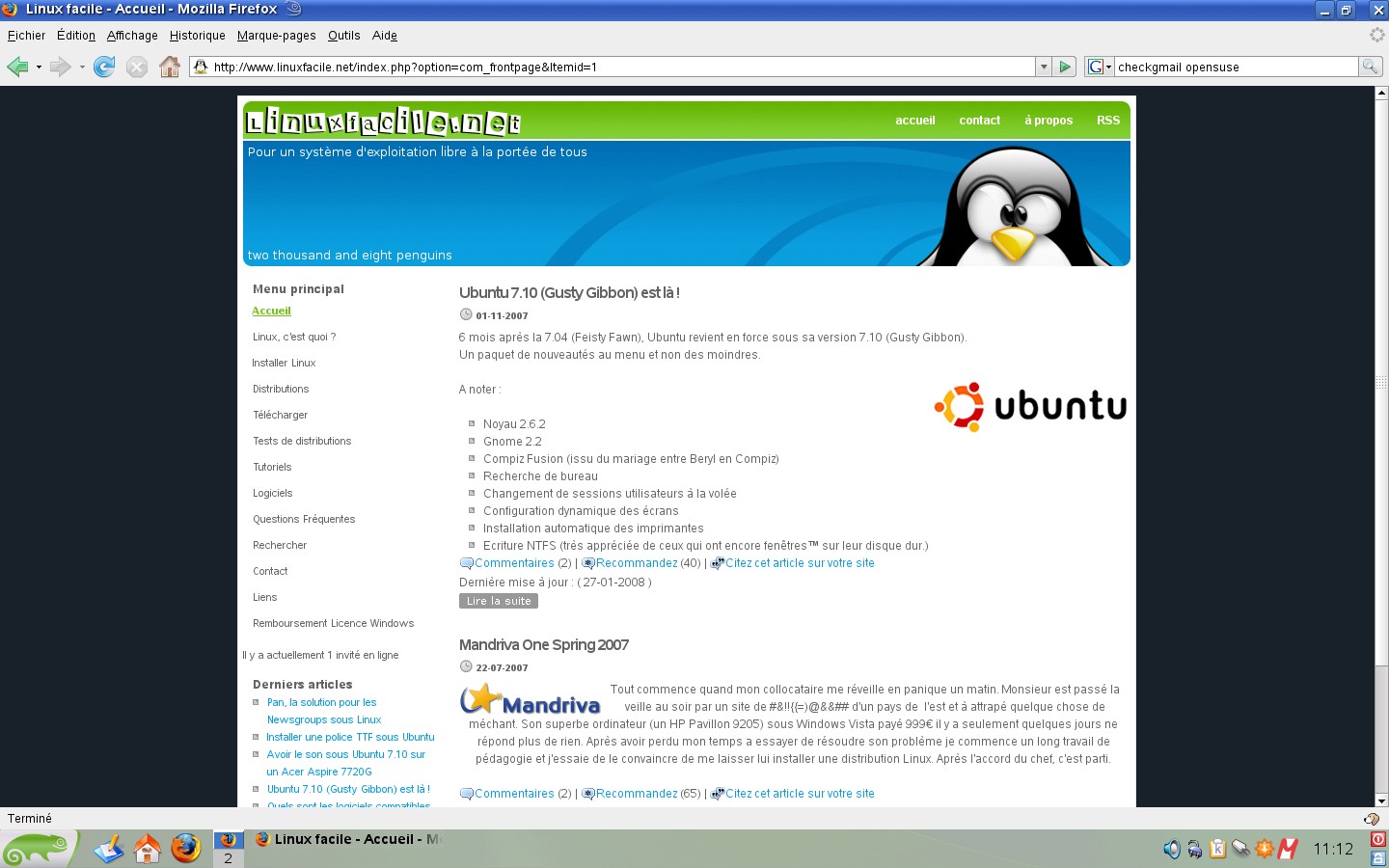Click the accueil header link
This screenshot has height=868, width=1389.
coord(915,121)
